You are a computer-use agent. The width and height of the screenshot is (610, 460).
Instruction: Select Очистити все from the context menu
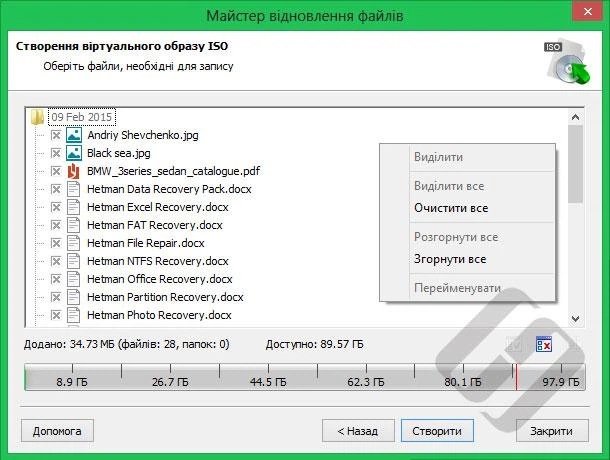467,208
